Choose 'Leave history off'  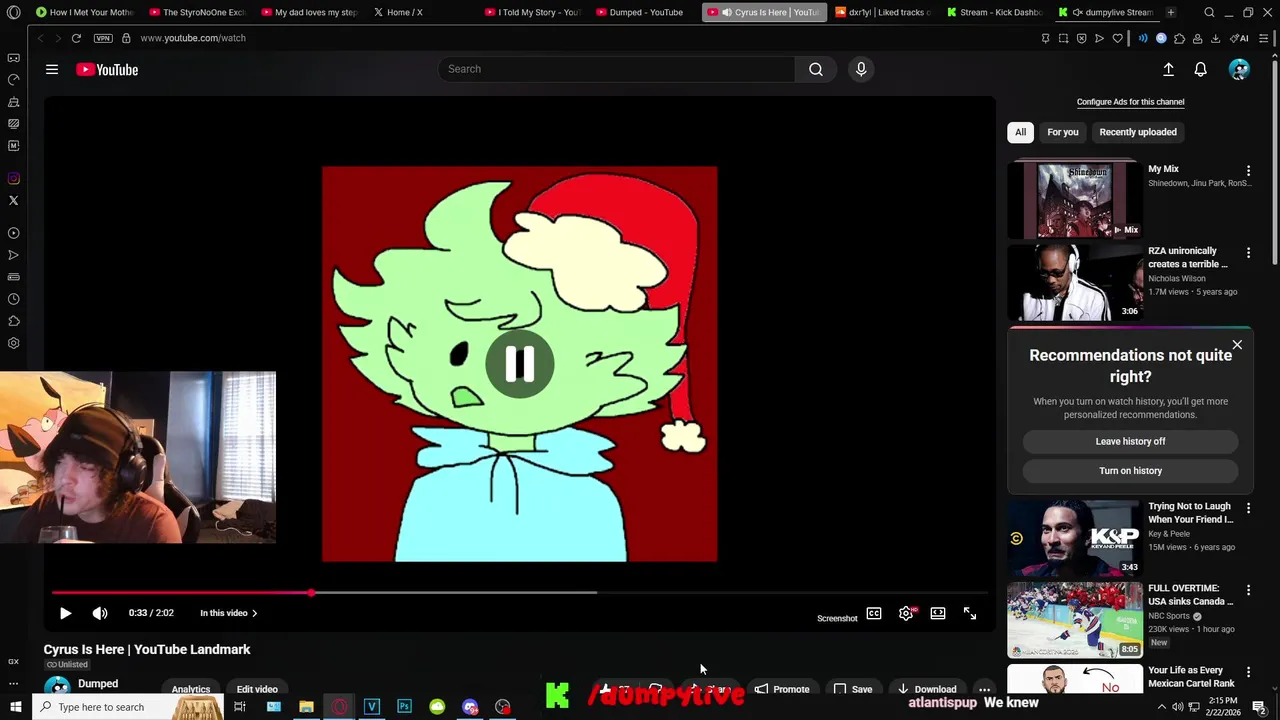pos(1130,441)
